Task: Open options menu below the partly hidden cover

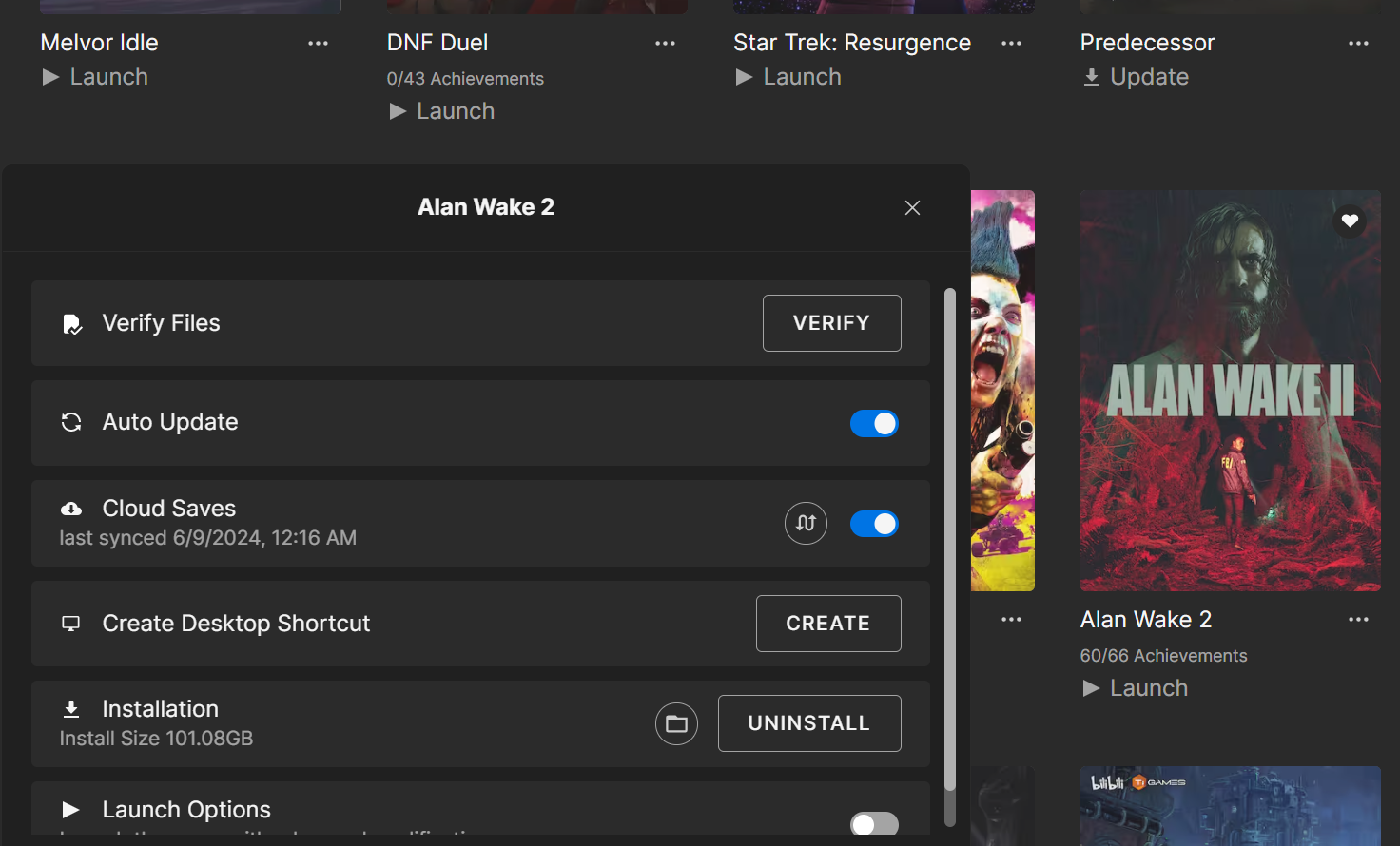Action: (1011, 620)
